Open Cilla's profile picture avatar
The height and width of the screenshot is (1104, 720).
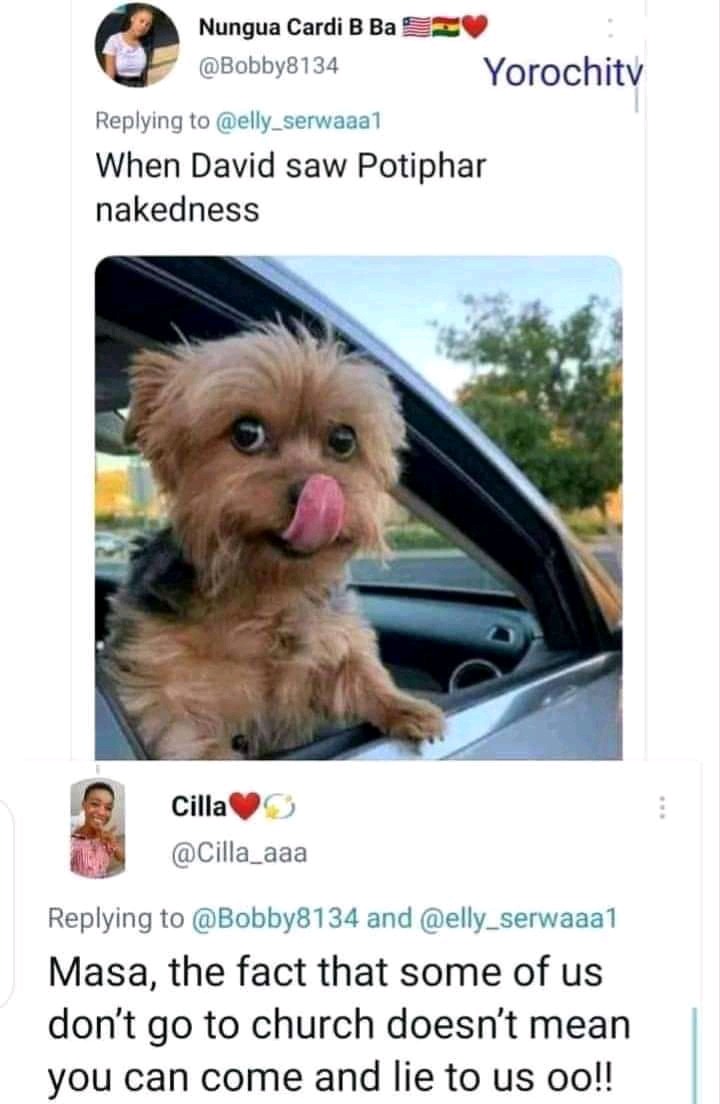(98, 828)
